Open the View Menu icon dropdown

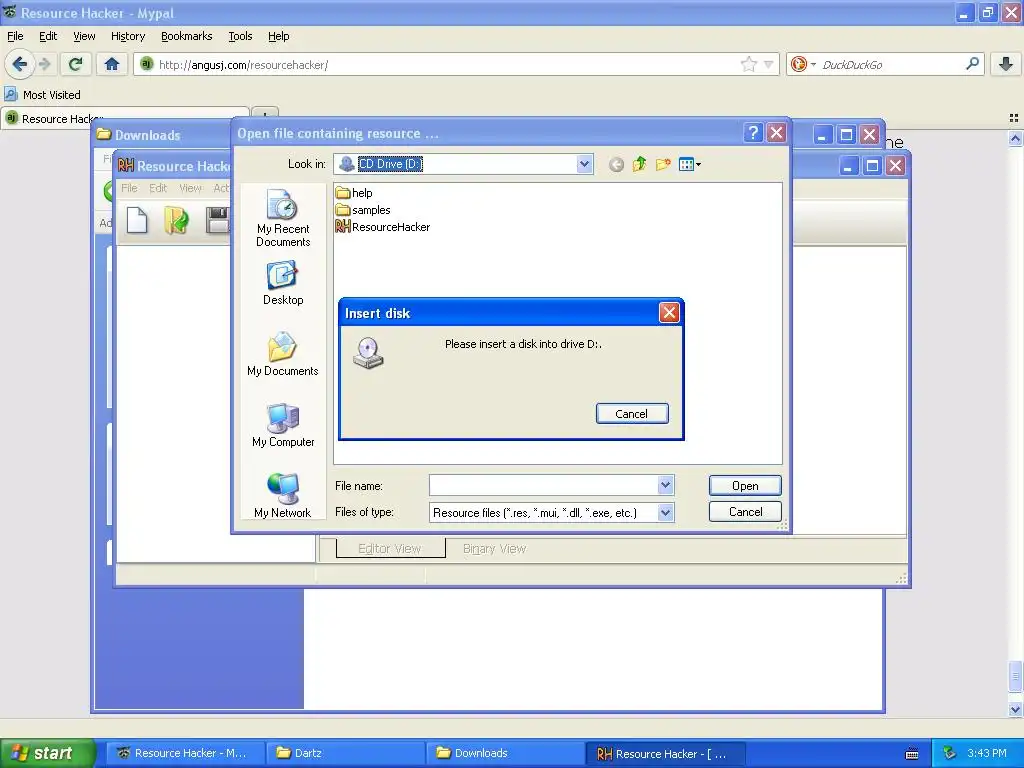click(690, 165)
